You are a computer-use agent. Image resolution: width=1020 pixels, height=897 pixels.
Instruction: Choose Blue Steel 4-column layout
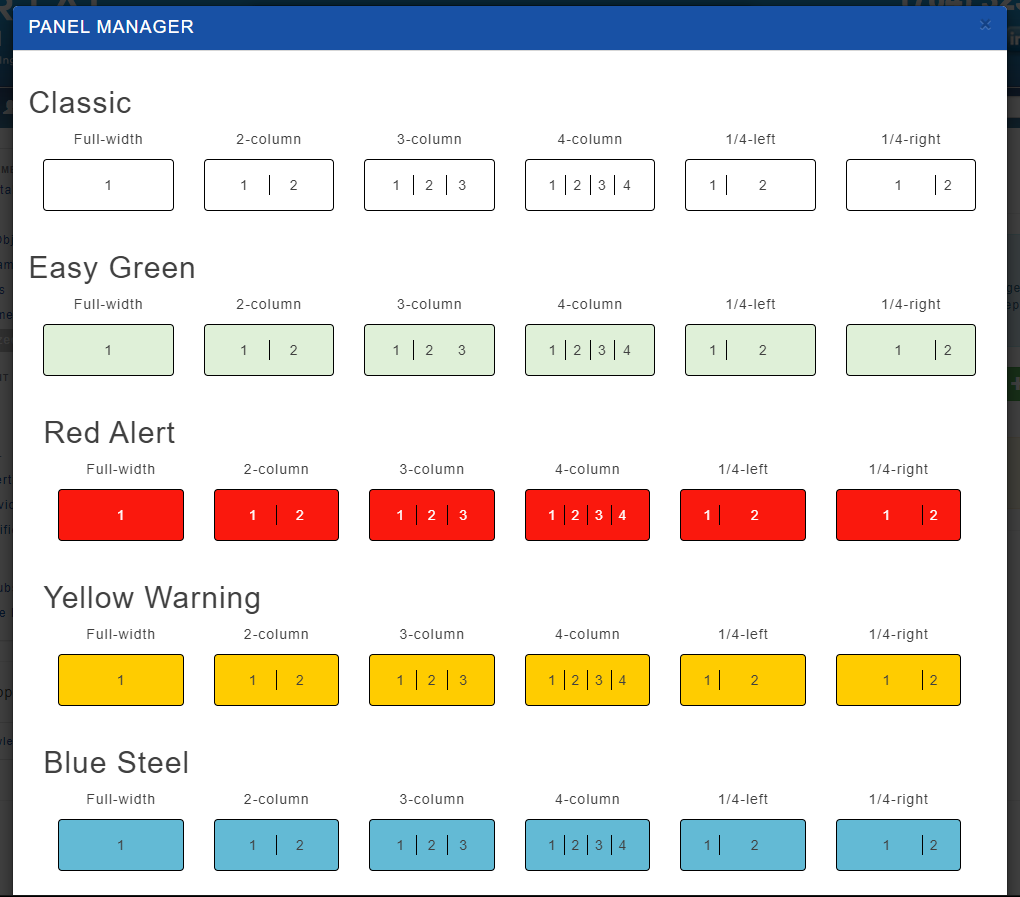pos(587,845)
